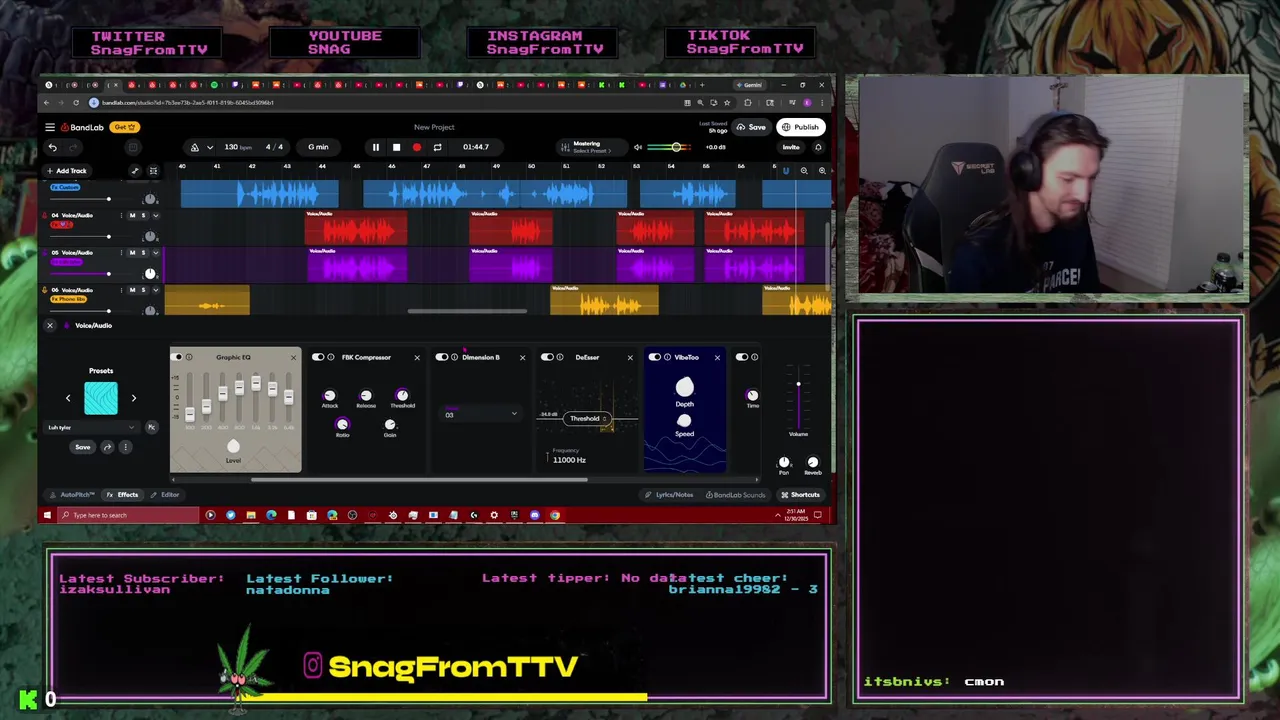Viewport: 1280px width, 720px height.
Task: Mute master output speaker icon
Action: [x=638, y=147]
